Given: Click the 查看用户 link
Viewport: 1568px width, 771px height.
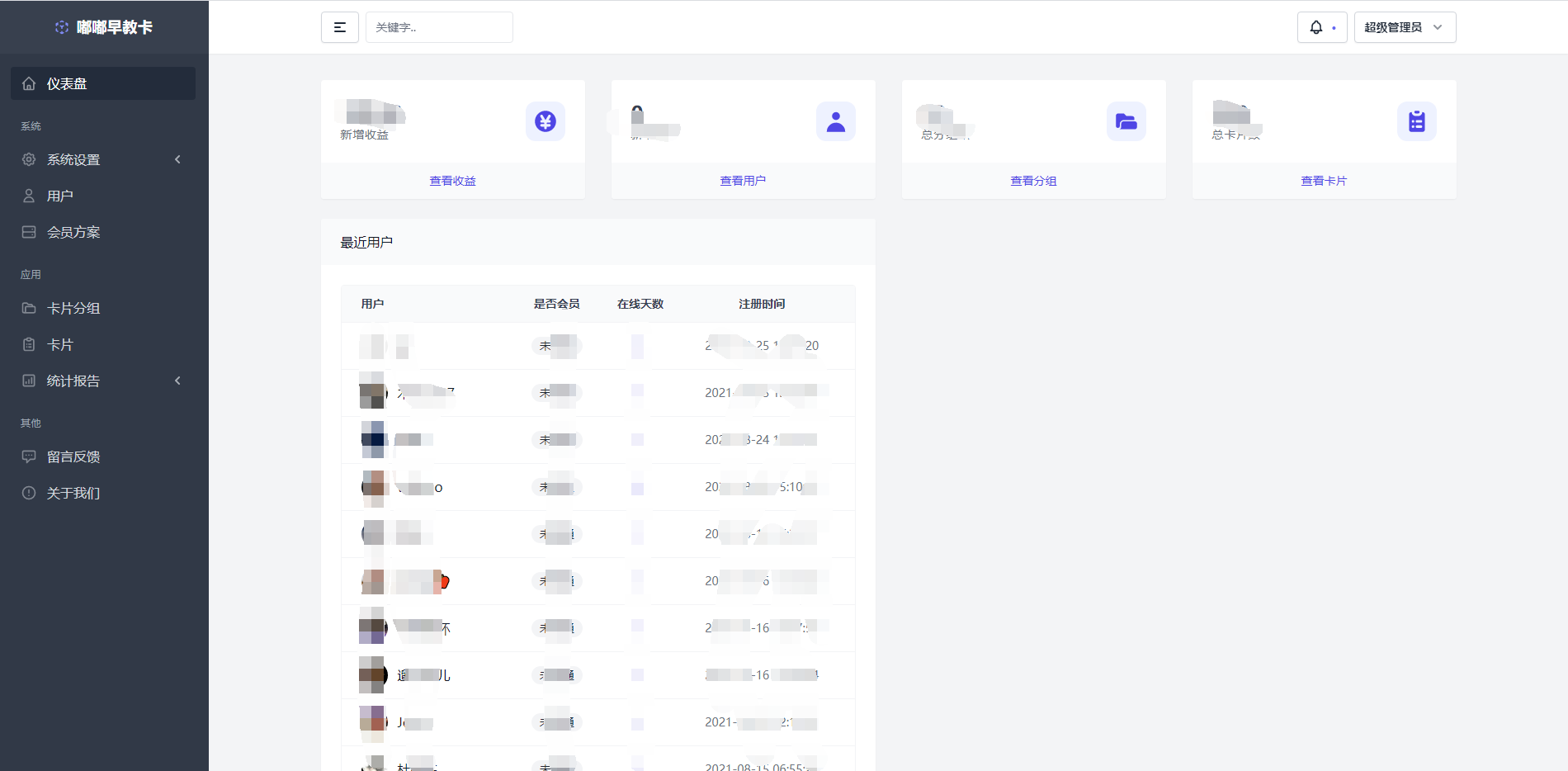Looking at the screenshot, I should coord(743,180).
